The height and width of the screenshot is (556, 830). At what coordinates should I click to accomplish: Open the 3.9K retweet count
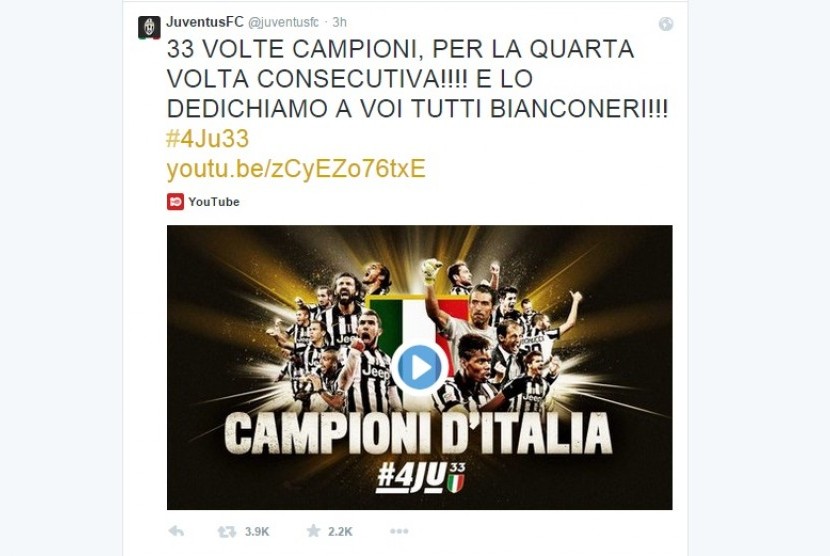coord(257,532)
